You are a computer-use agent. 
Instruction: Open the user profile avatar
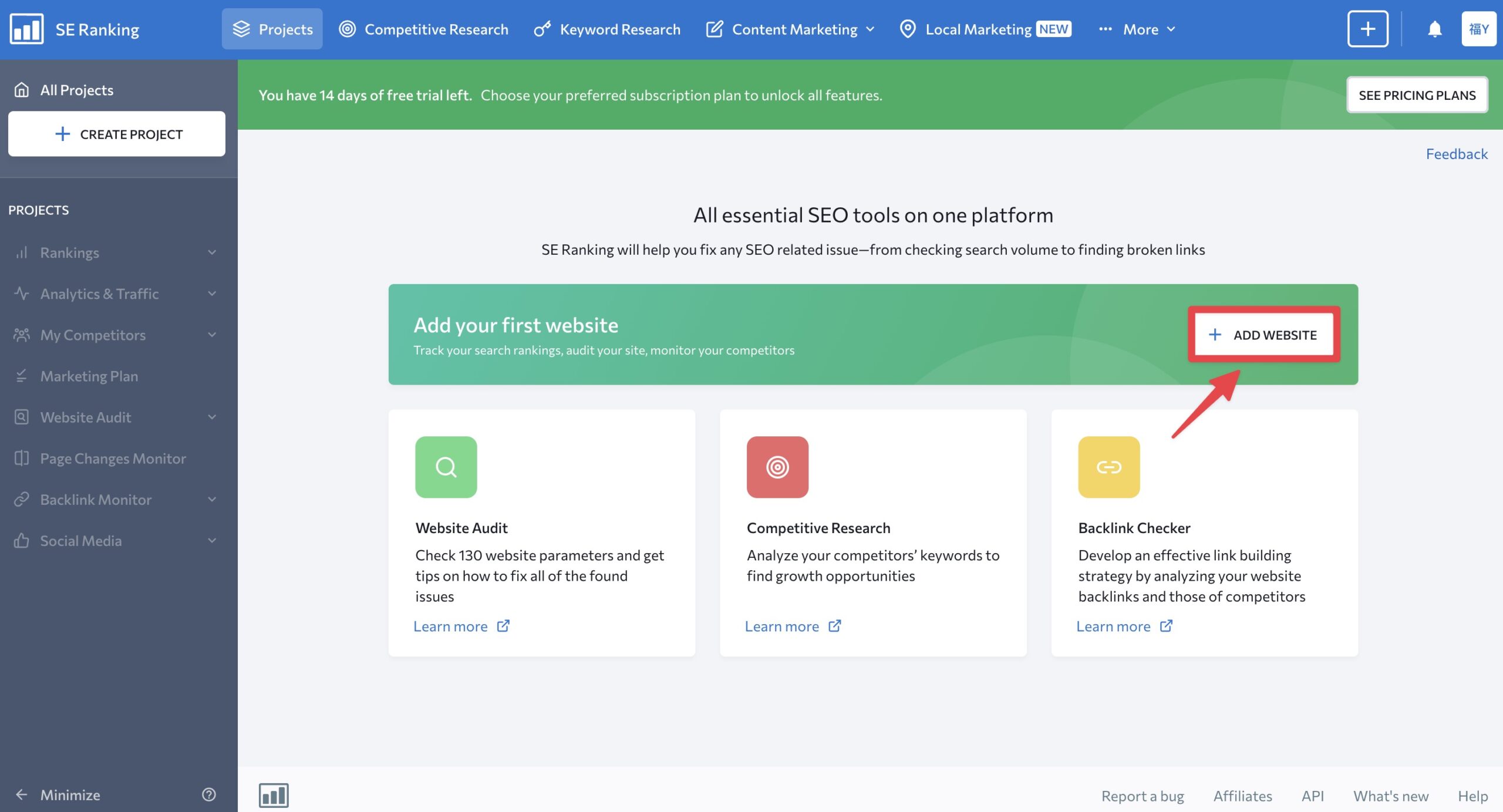1478,29
